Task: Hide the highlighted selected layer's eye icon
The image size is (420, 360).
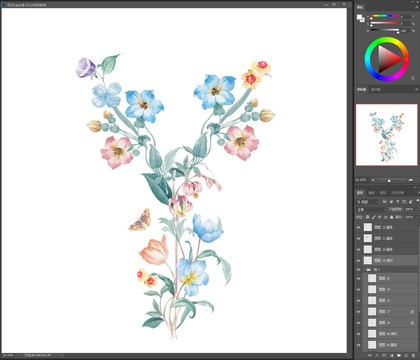Action: click(x=358, y=260)
